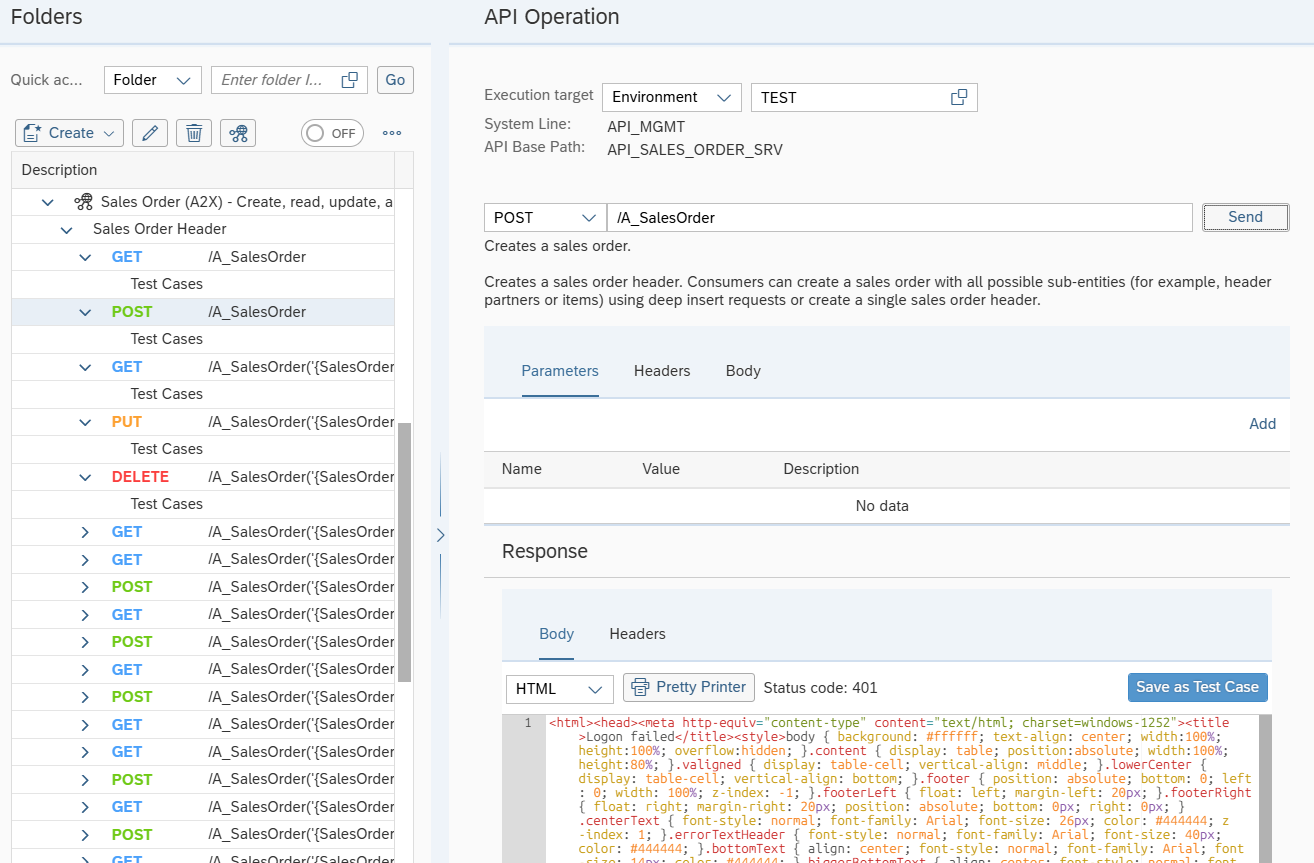The height and width of the screenshot is (863, 1314).
Task: Open the three-dots more options menu
Action: 392,133
